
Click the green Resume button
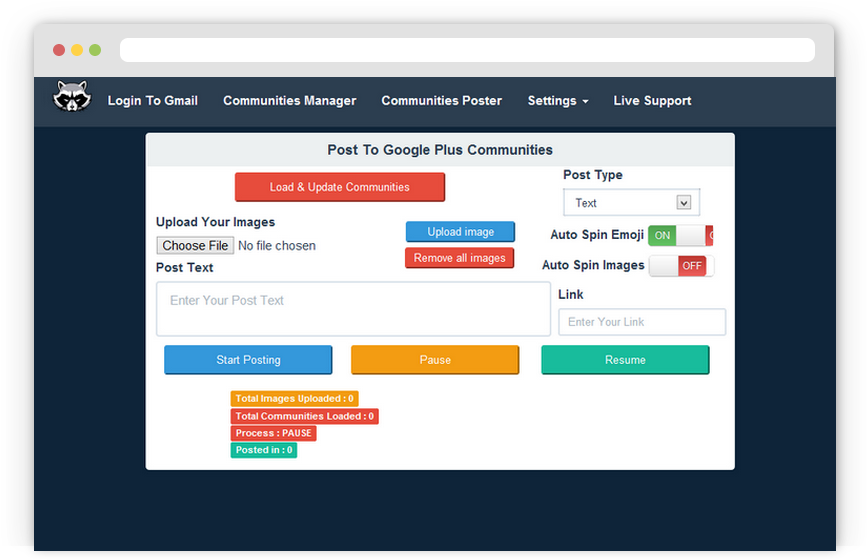coord(625,360)
